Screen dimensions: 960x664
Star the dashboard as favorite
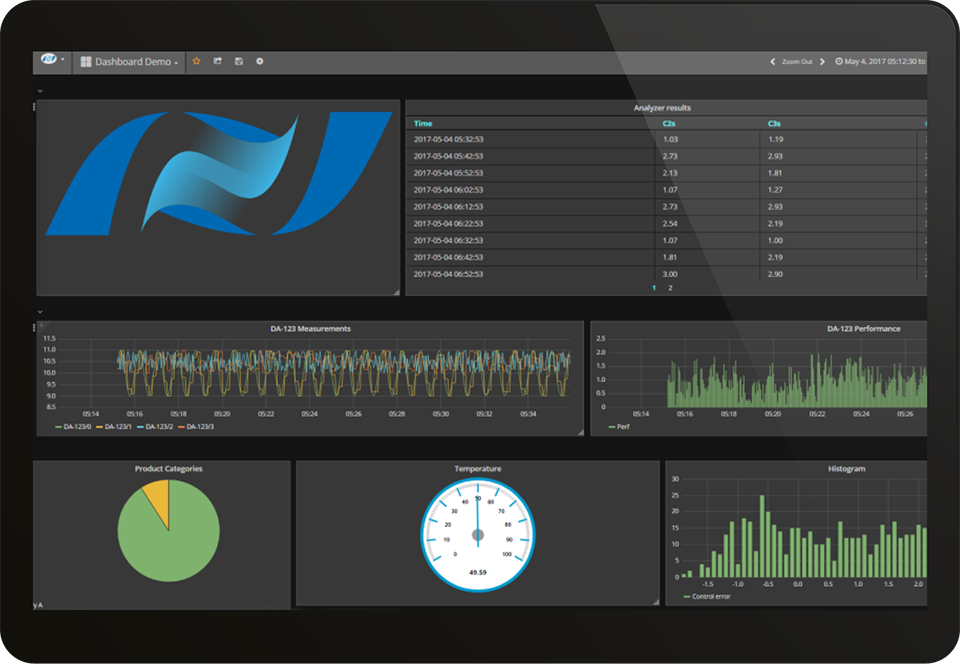[x=197, y=61]
